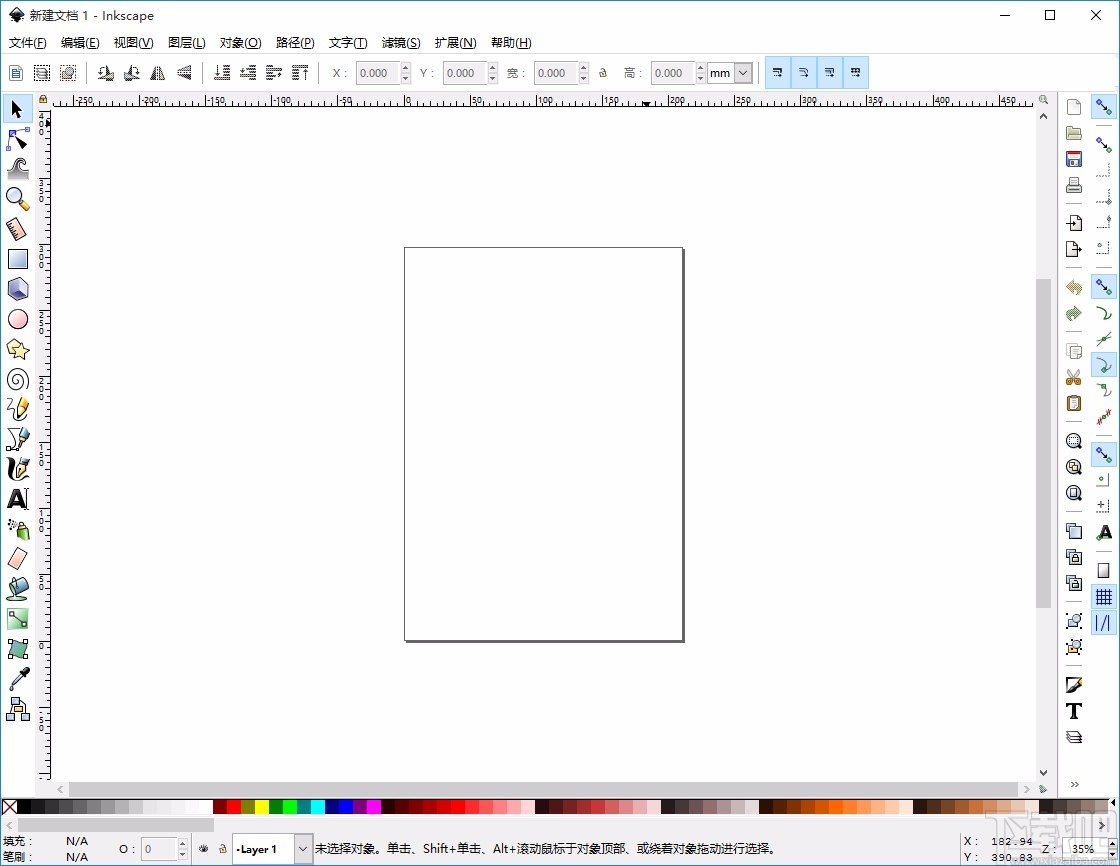Viewport: 1120px width, 866px height.
Task: Select the Text tool in the toolbox
Action: pyautogui.click(x=18, y=499)
